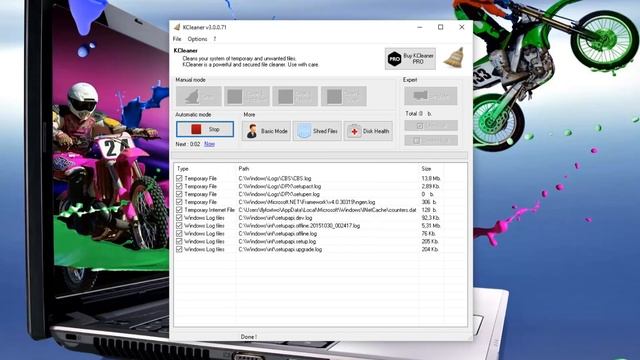Open the ? help menu
Image resolution: width=640 pixels, height=360 pixels.
click(215, 39)
